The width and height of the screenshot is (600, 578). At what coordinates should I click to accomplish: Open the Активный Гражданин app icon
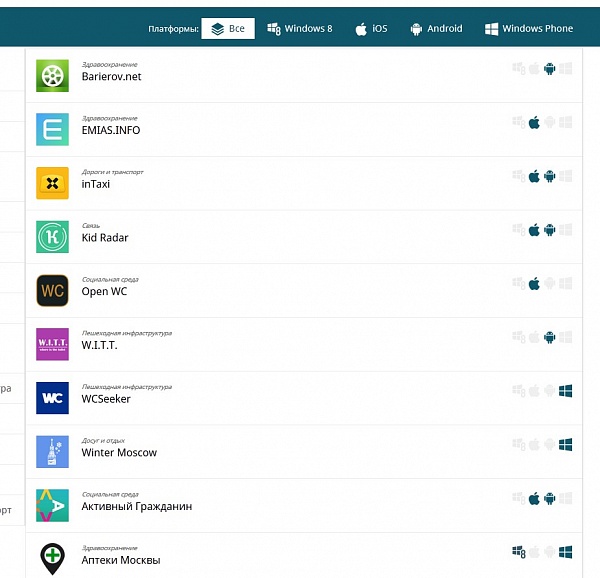[x=52, y=506]
